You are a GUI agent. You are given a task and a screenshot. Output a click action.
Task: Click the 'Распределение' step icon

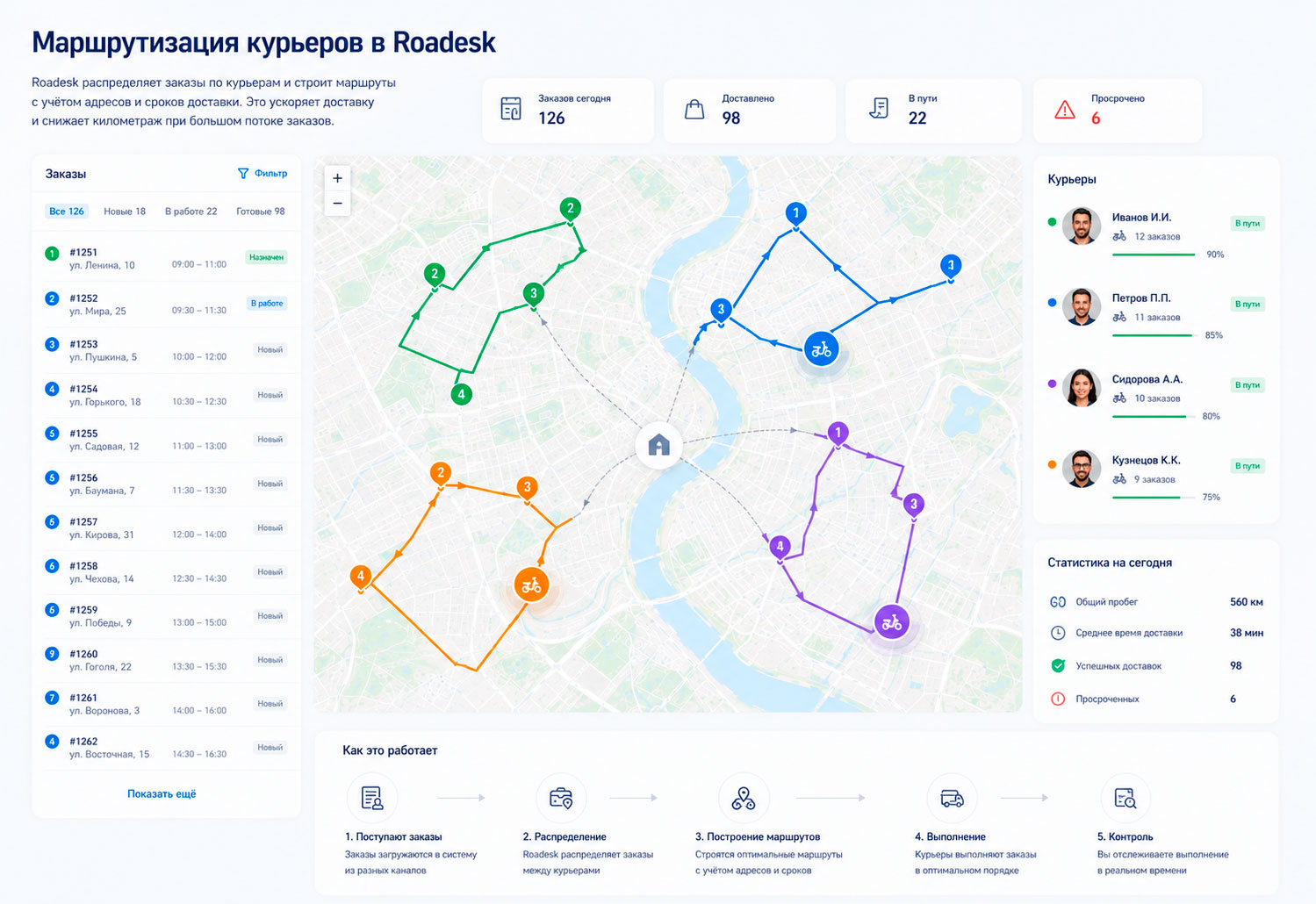tap(561, 798)
